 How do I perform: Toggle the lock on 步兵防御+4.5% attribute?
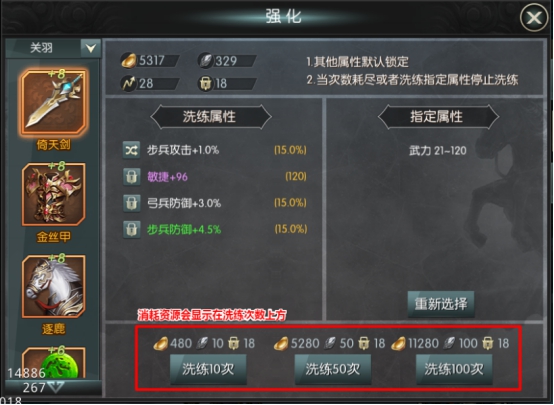[131, 230]
